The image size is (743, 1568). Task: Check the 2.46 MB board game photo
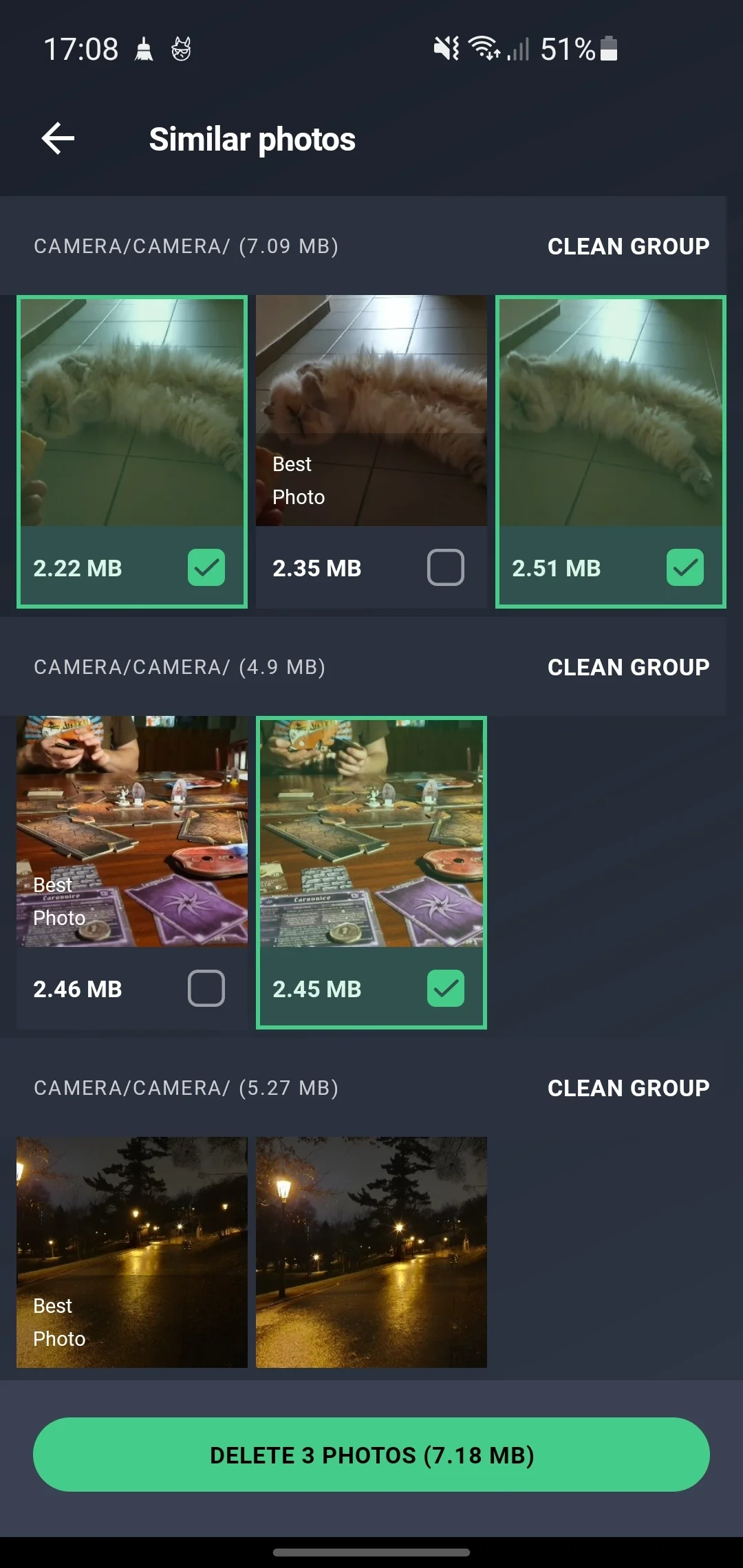click(206, 988)
